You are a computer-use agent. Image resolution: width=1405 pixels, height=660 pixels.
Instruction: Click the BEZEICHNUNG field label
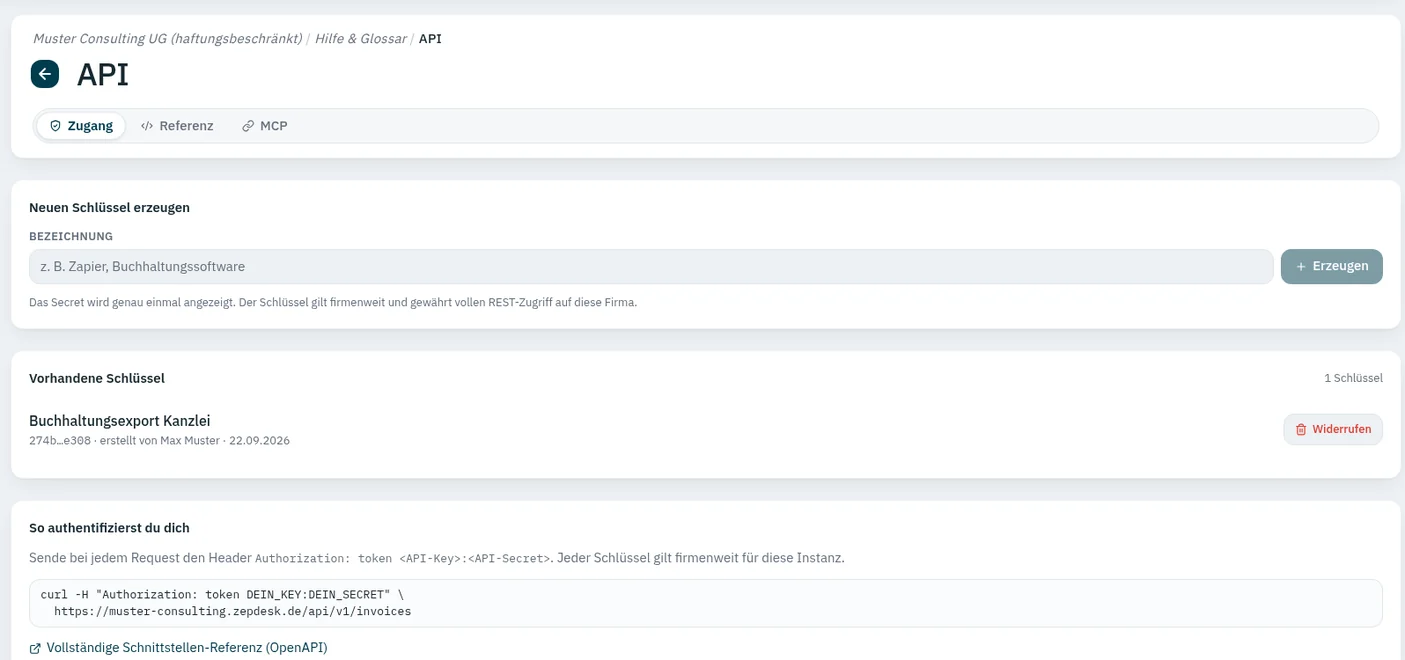tap(71, 237)
